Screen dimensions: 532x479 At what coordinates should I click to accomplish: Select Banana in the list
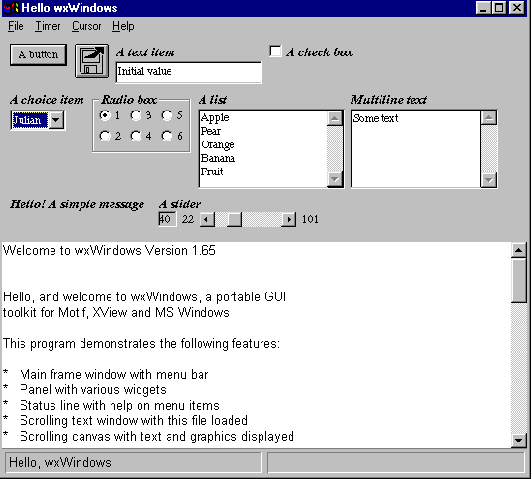263,158
